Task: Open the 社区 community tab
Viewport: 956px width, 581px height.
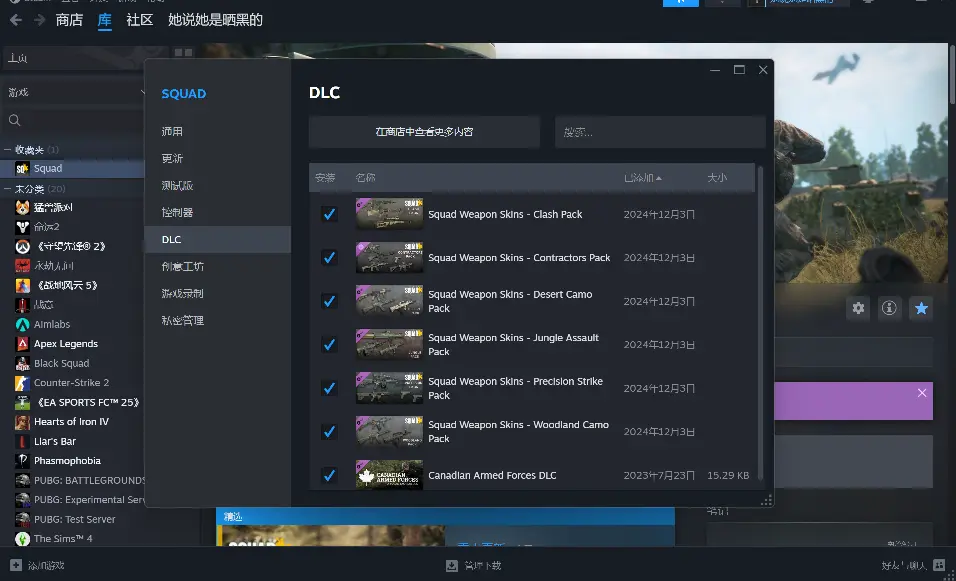Action: pos(140,20)
